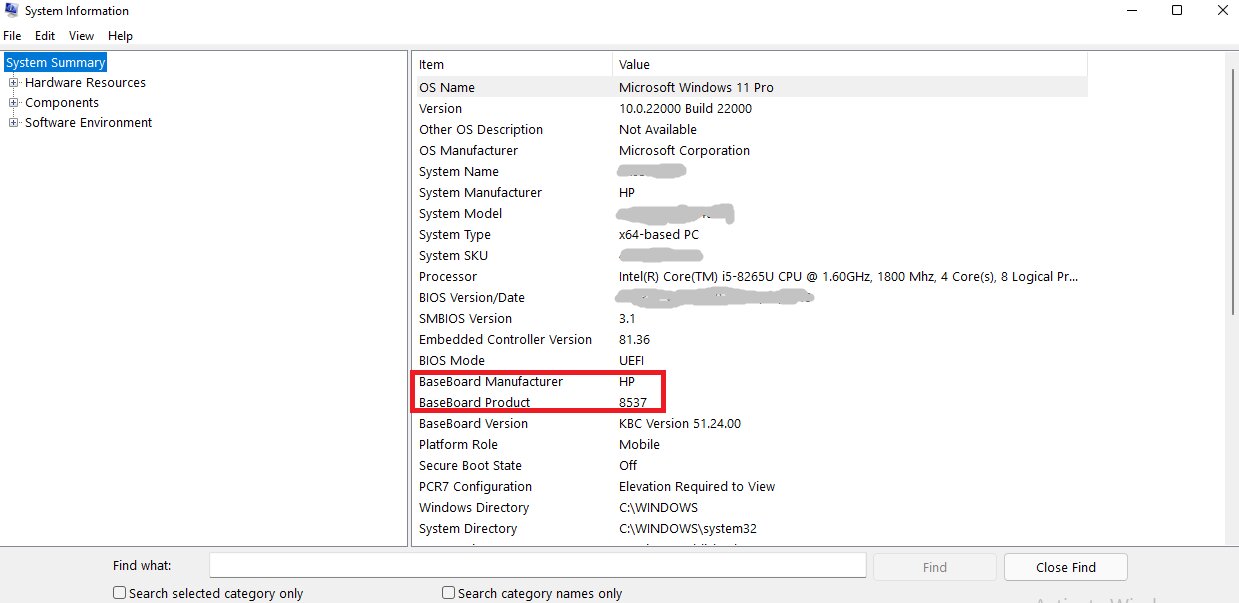The image size is (1239, 603).
Task: Expand the Software Environment tree node
Action: pos(14,123)
